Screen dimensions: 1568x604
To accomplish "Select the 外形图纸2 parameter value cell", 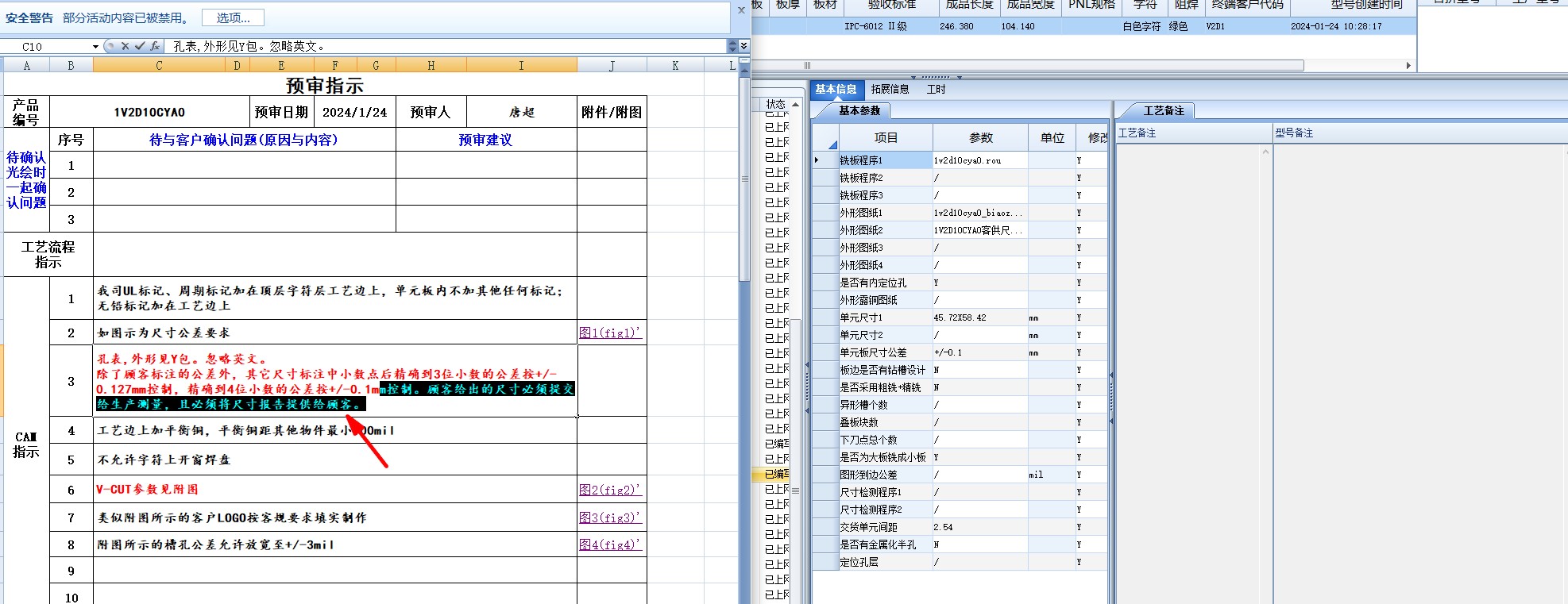I will pyautogui.click(x=980, y=230).
